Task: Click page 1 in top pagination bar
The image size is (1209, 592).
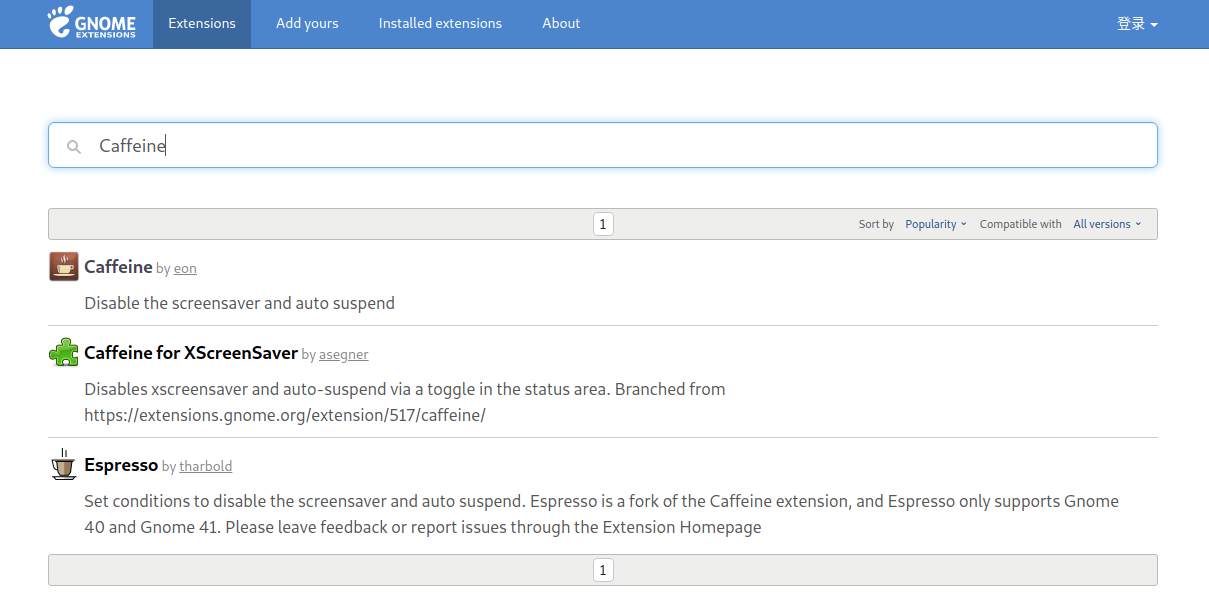Action: click(603, 224)
